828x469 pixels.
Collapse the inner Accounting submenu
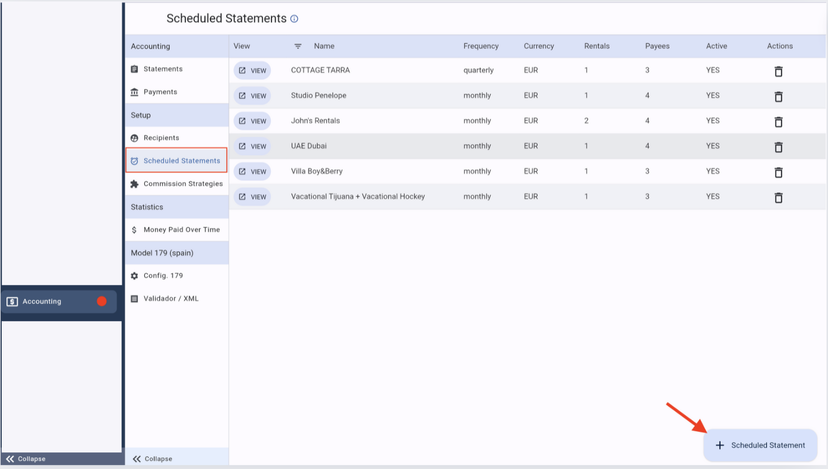(x=152, y=459)
